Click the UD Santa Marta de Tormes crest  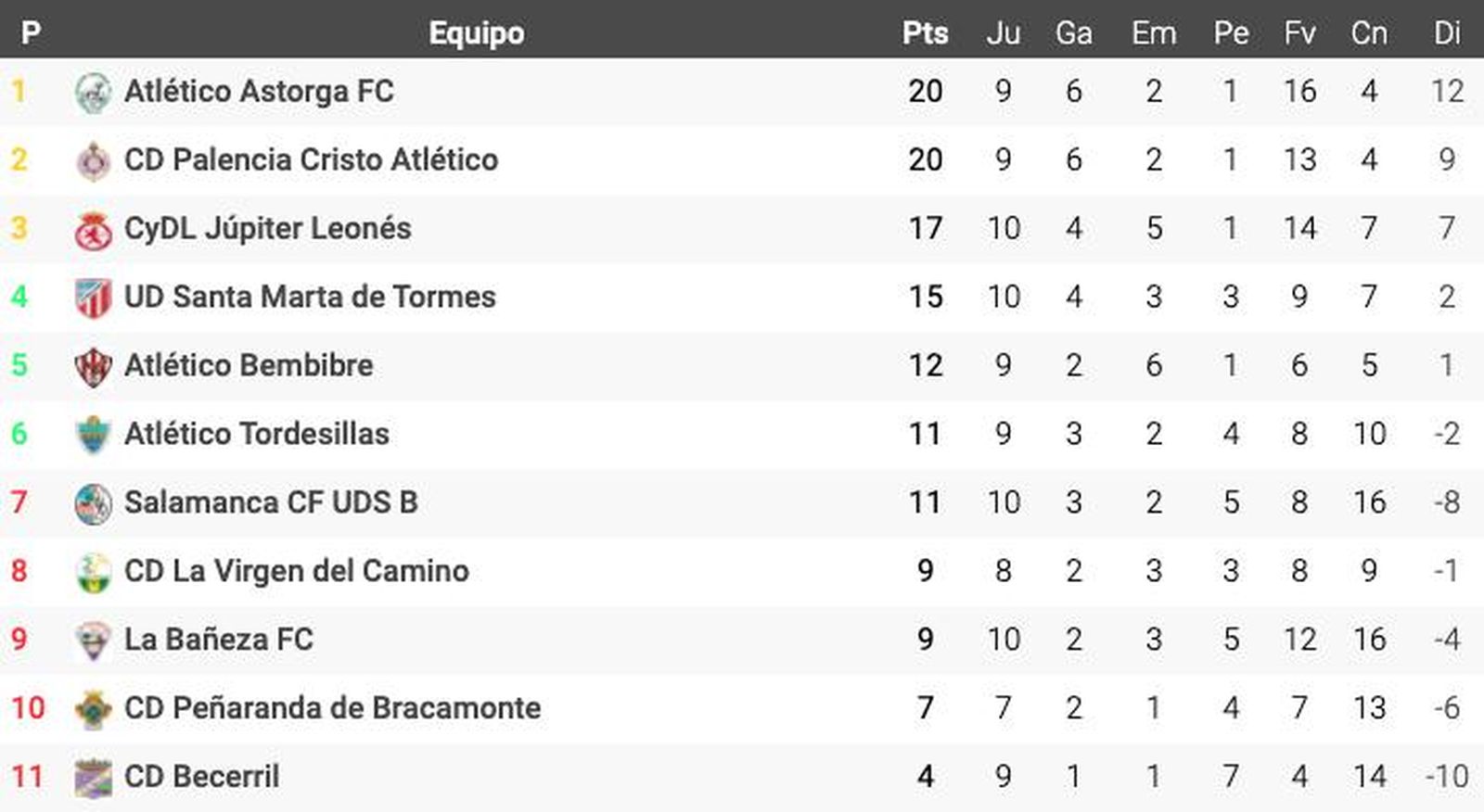(93, 298)
